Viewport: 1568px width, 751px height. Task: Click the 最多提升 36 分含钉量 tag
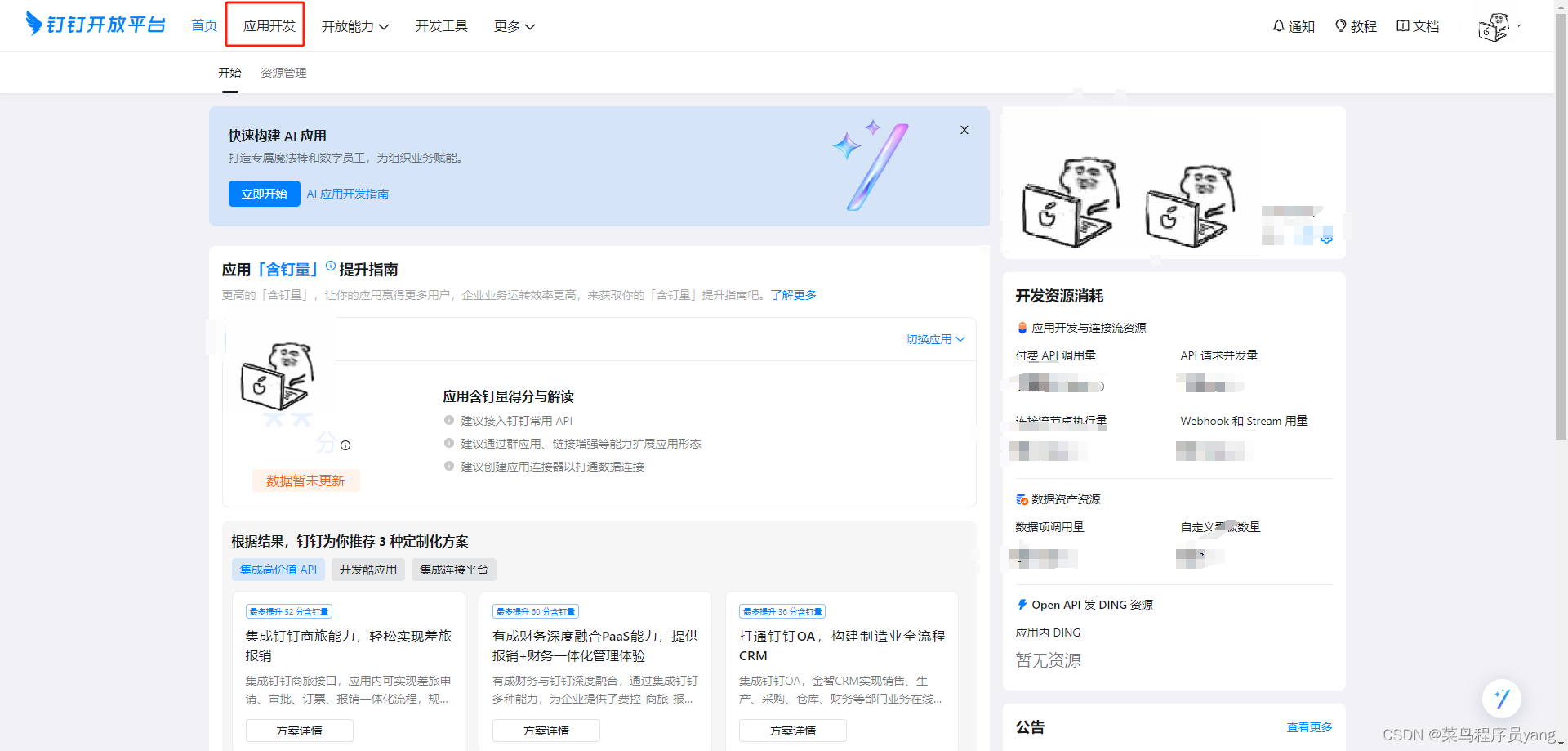tap(782, 611)
